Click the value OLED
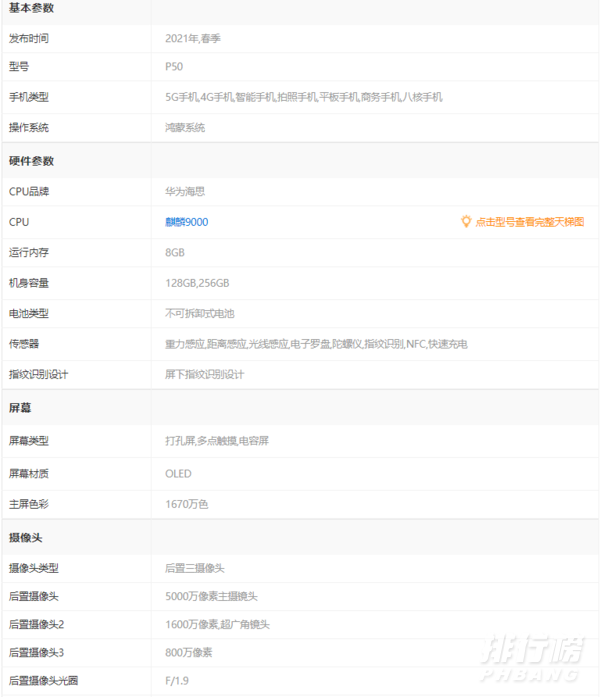This screenshot has width=600, height=697. 178,474
